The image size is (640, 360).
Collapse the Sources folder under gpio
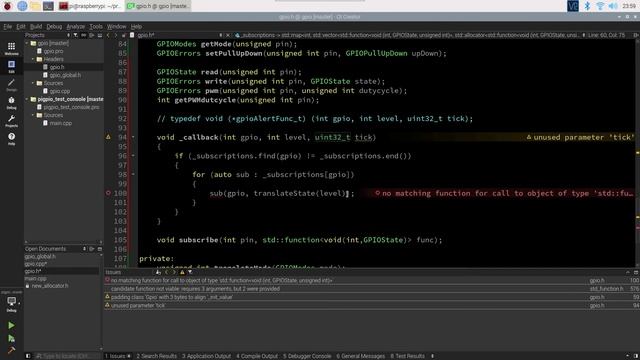point(33,83)
